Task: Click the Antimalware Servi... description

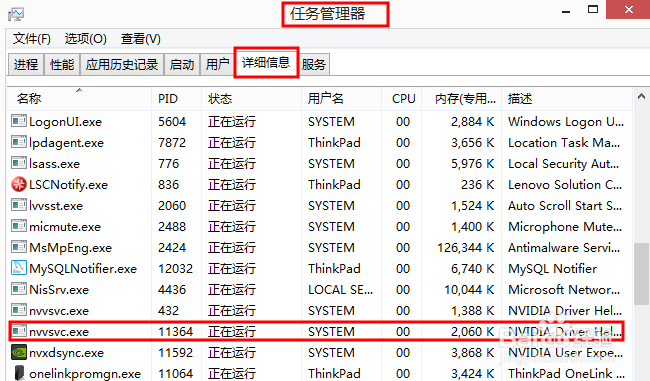Action: pyautogui.click(x=564, y=248)
